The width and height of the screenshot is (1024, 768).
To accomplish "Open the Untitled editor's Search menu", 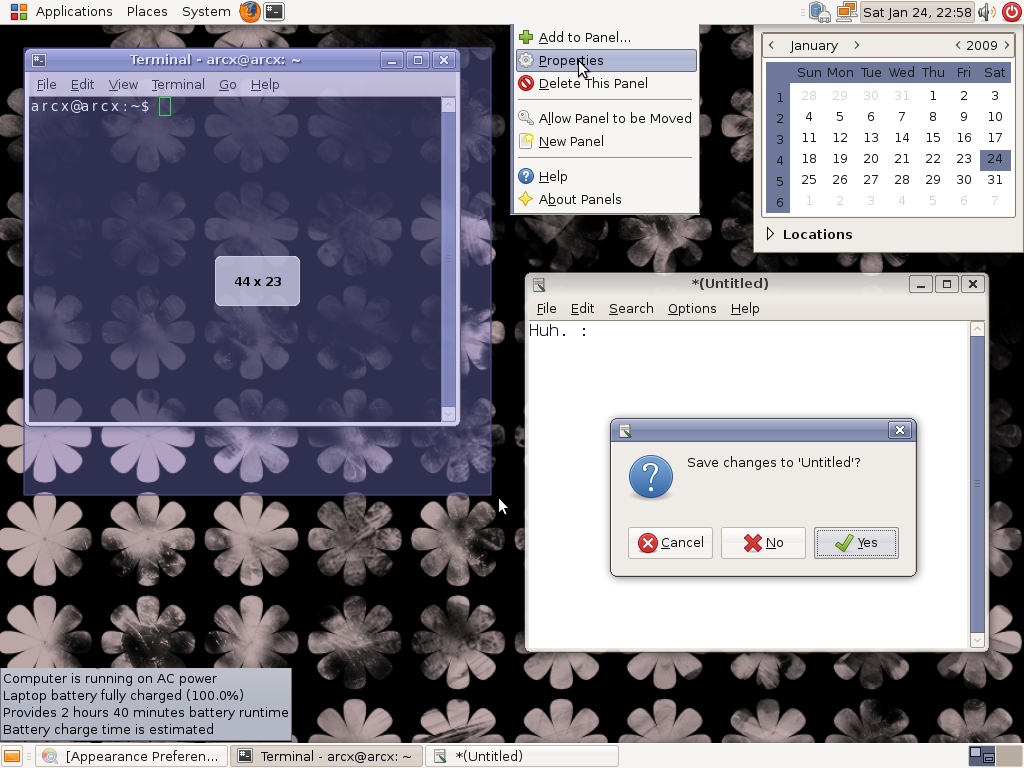I will (631, 309).
